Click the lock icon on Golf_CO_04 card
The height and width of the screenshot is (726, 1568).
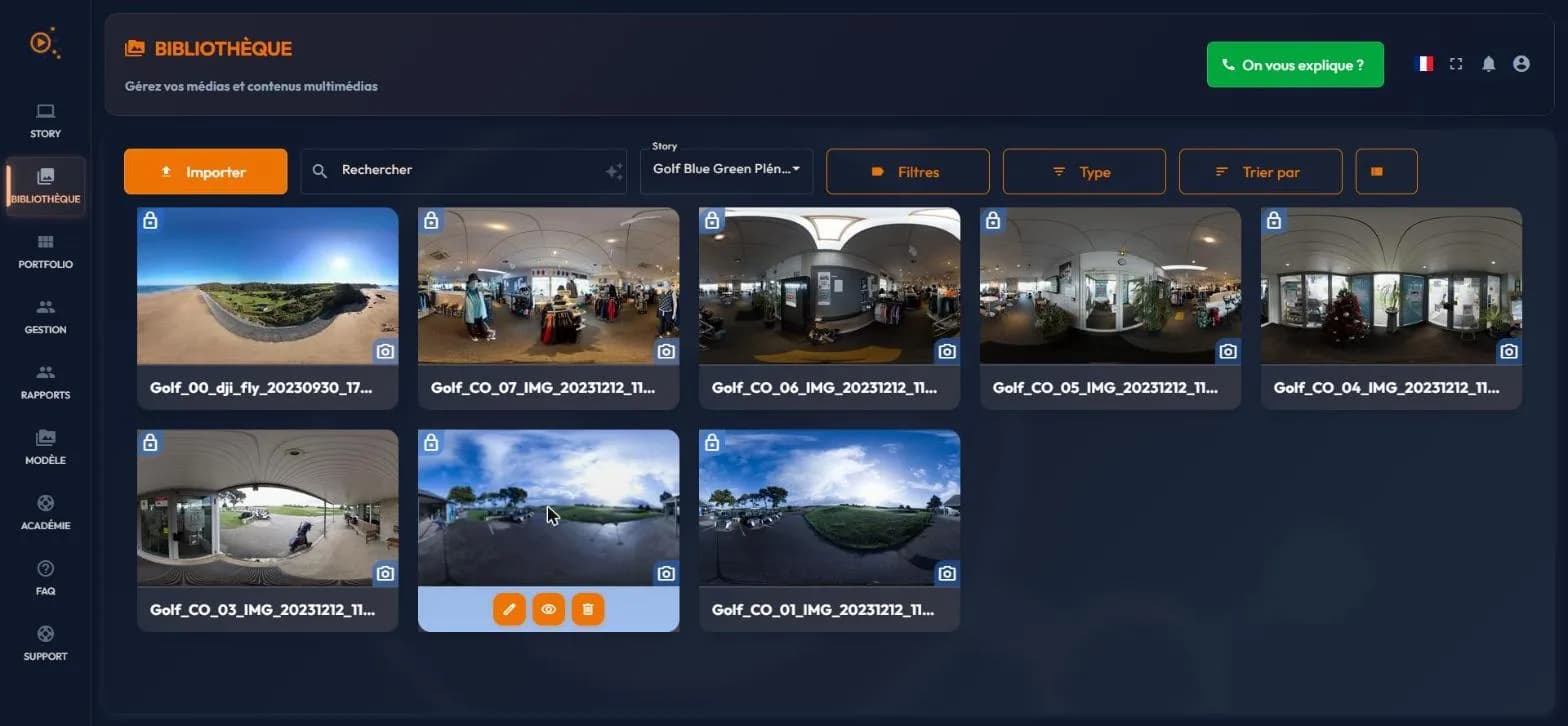[1274, 220]
